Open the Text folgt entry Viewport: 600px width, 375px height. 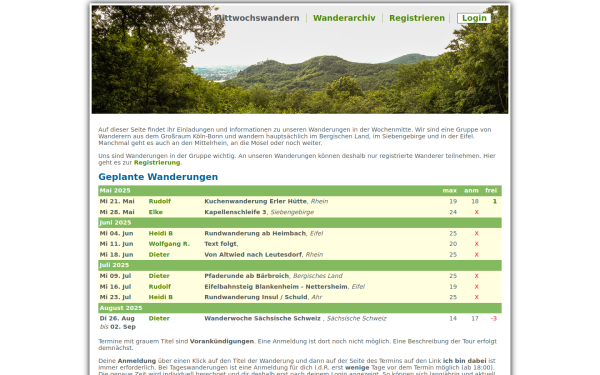point(220,244)
